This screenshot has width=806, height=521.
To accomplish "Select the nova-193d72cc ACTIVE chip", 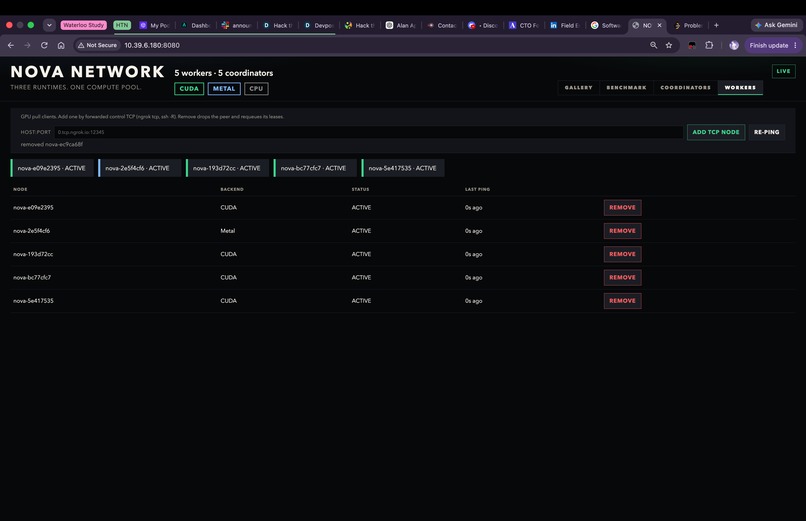I will (x=227, y=168).
